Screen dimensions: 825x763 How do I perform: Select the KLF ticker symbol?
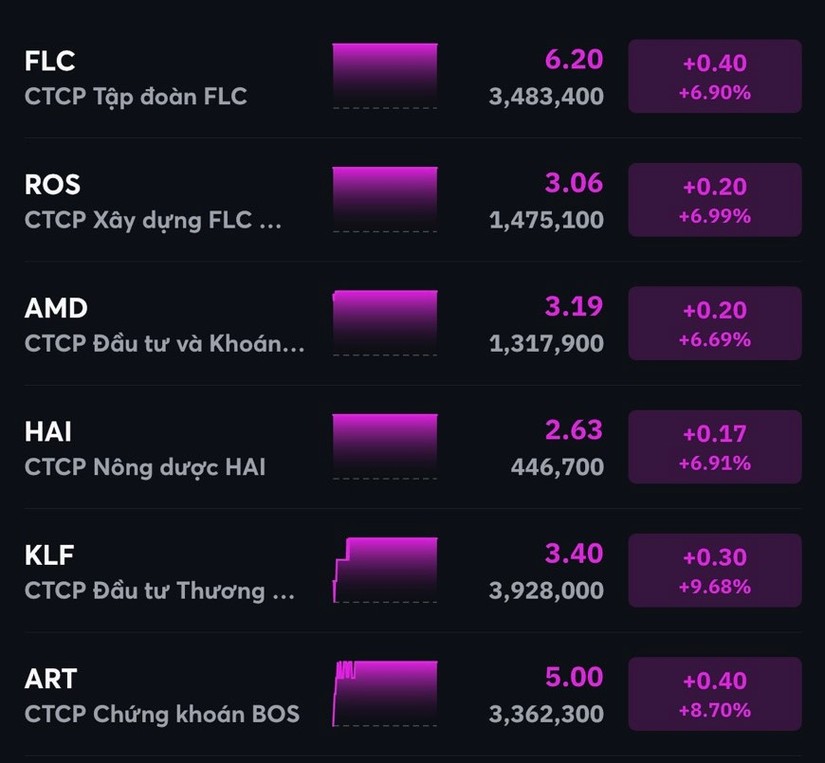pos(50,555)
